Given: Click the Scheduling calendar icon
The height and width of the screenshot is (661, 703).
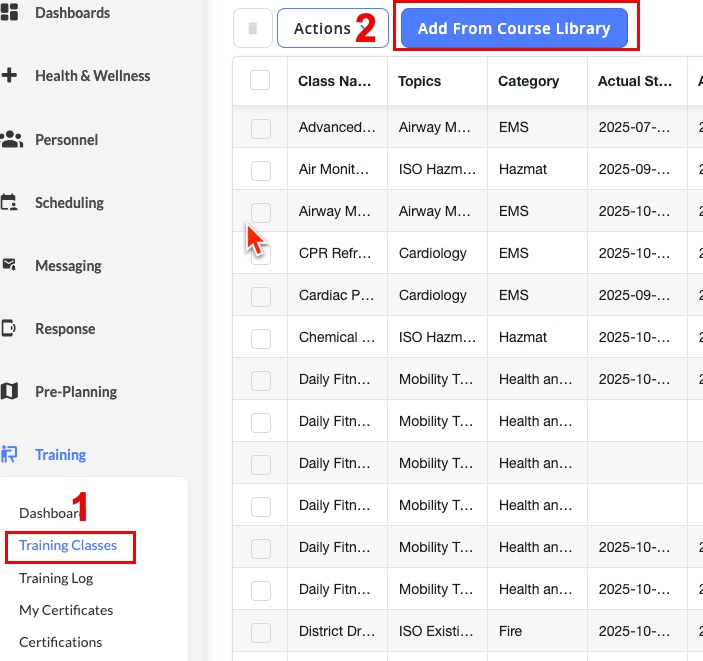Looking at the screenshot, I should 10,203.
